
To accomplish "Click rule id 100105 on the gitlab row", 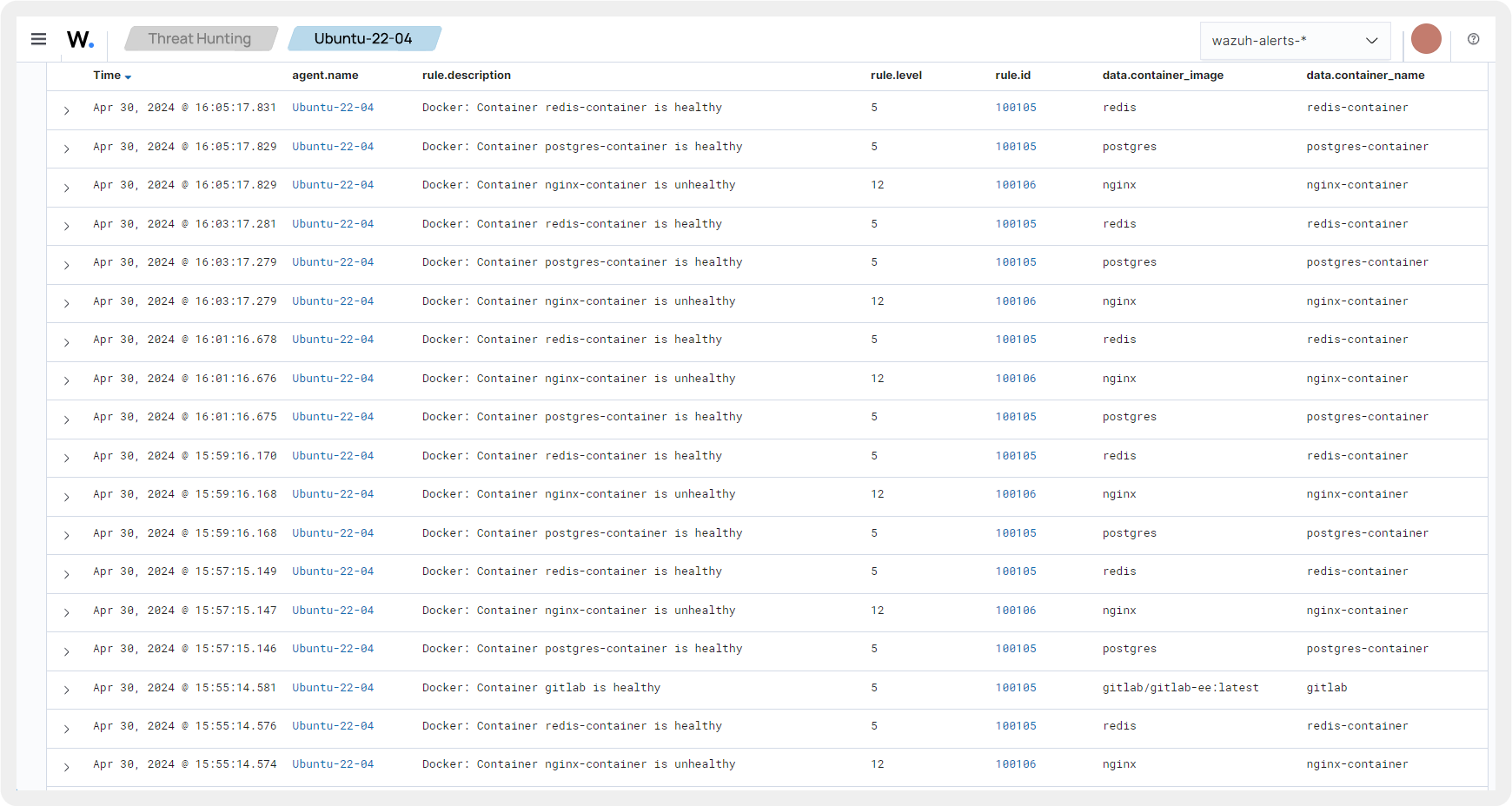I will point(1016,687).
